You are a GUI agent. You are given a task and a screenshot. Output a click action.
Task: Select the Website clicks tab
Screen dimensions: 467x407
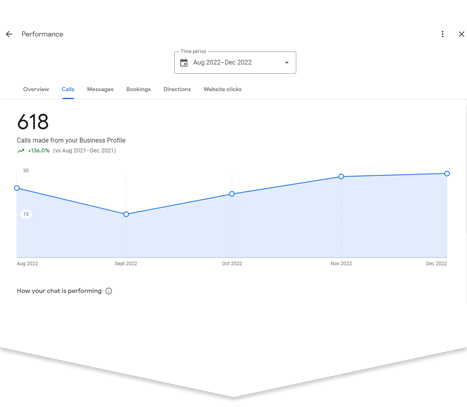click(223, 89)
